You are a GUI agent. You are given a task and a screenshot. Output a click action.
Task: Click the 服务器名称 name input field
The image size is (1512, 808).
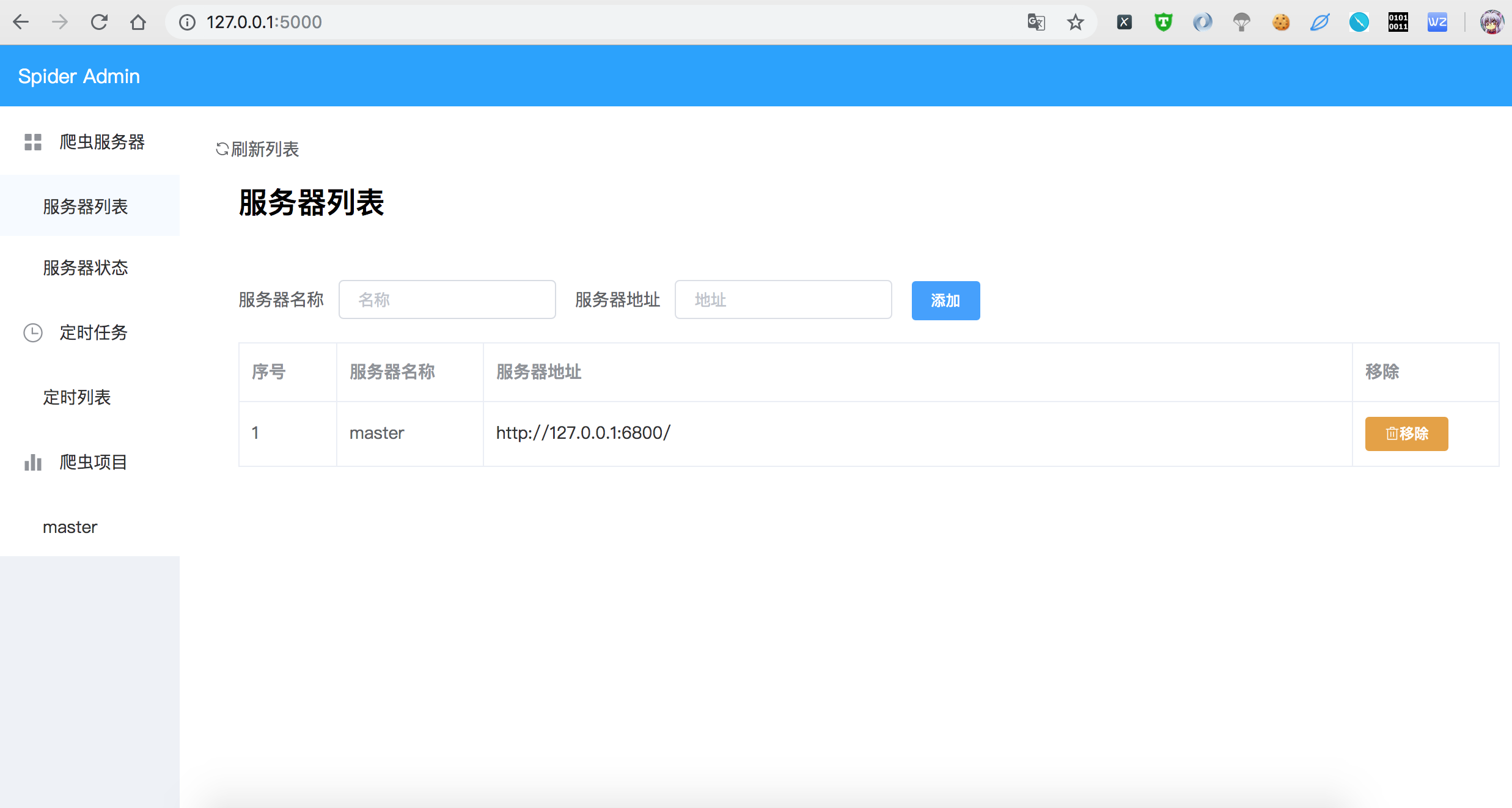(x=447, y=299)
